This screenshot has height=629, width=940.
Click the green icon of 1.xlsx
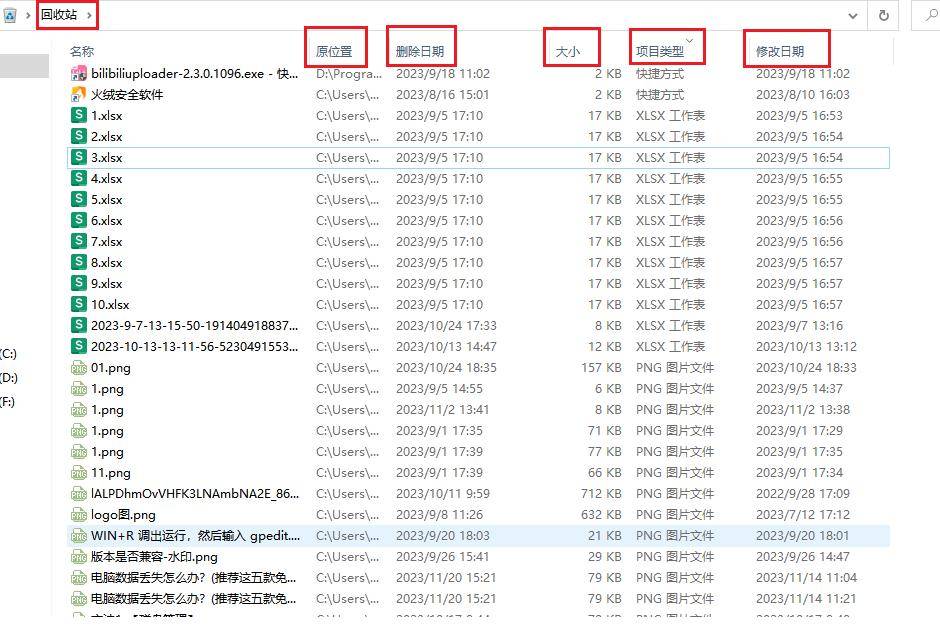click(79, 115)
